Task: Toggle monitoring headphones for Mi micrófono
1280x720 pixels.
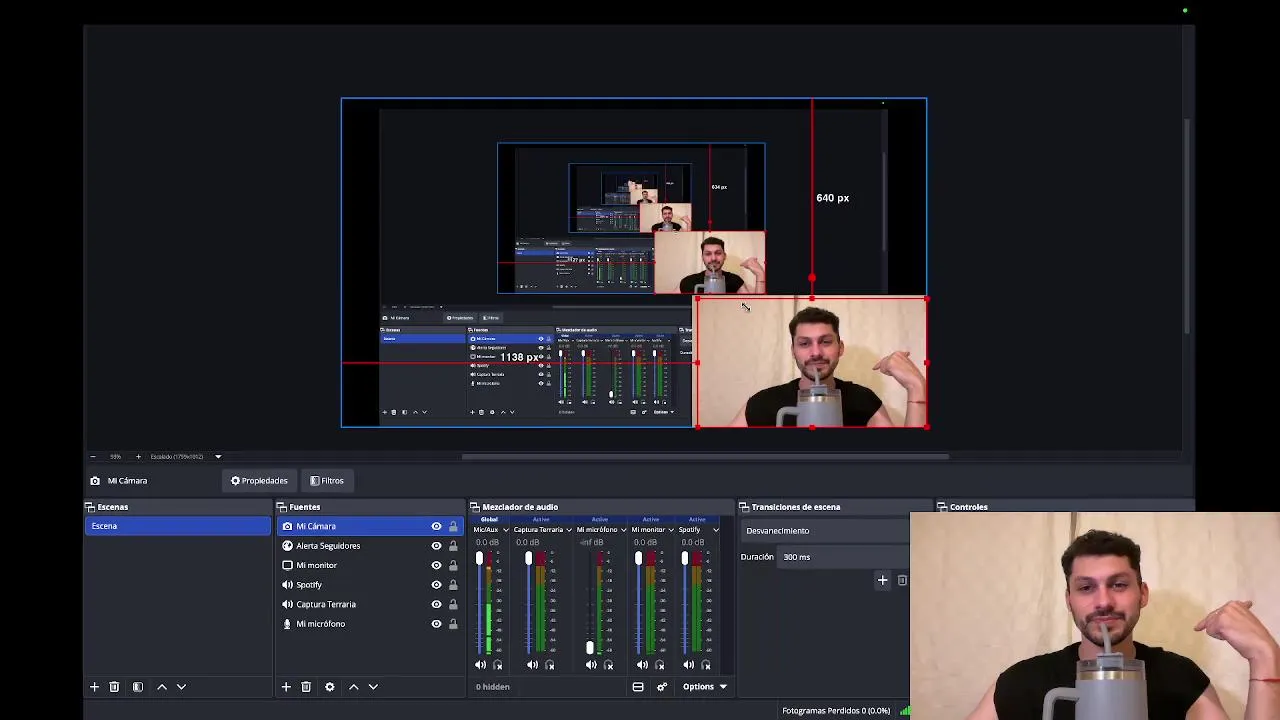Action: pos(609,665)
